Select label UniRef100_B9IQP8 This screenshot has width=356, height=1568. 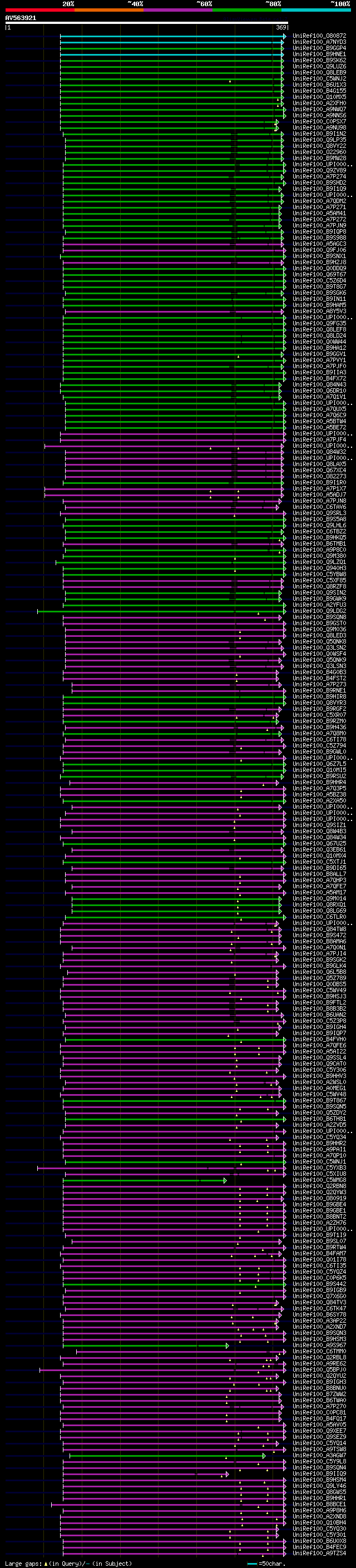tap(319, 232)
